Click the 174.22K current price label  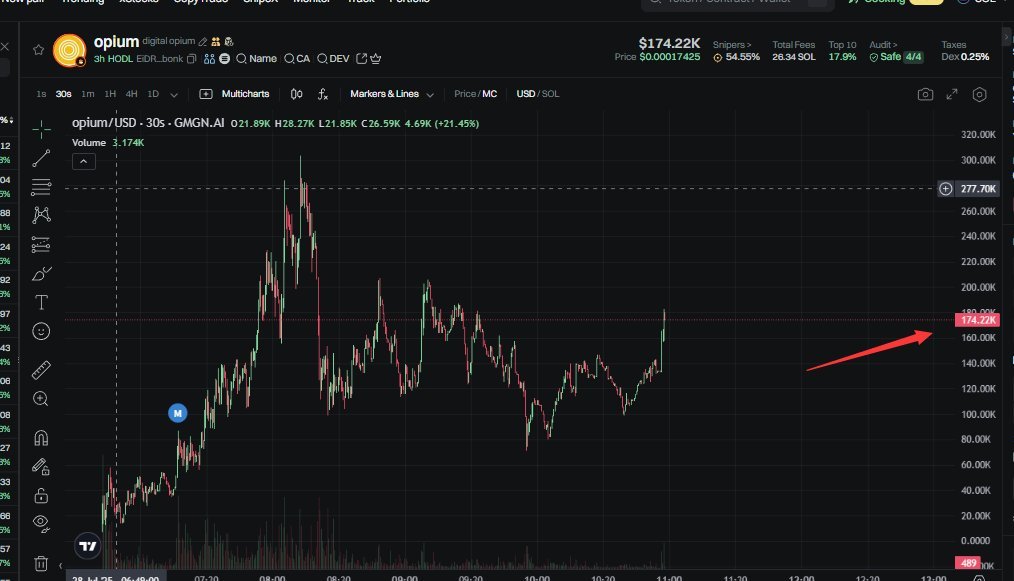977,320
